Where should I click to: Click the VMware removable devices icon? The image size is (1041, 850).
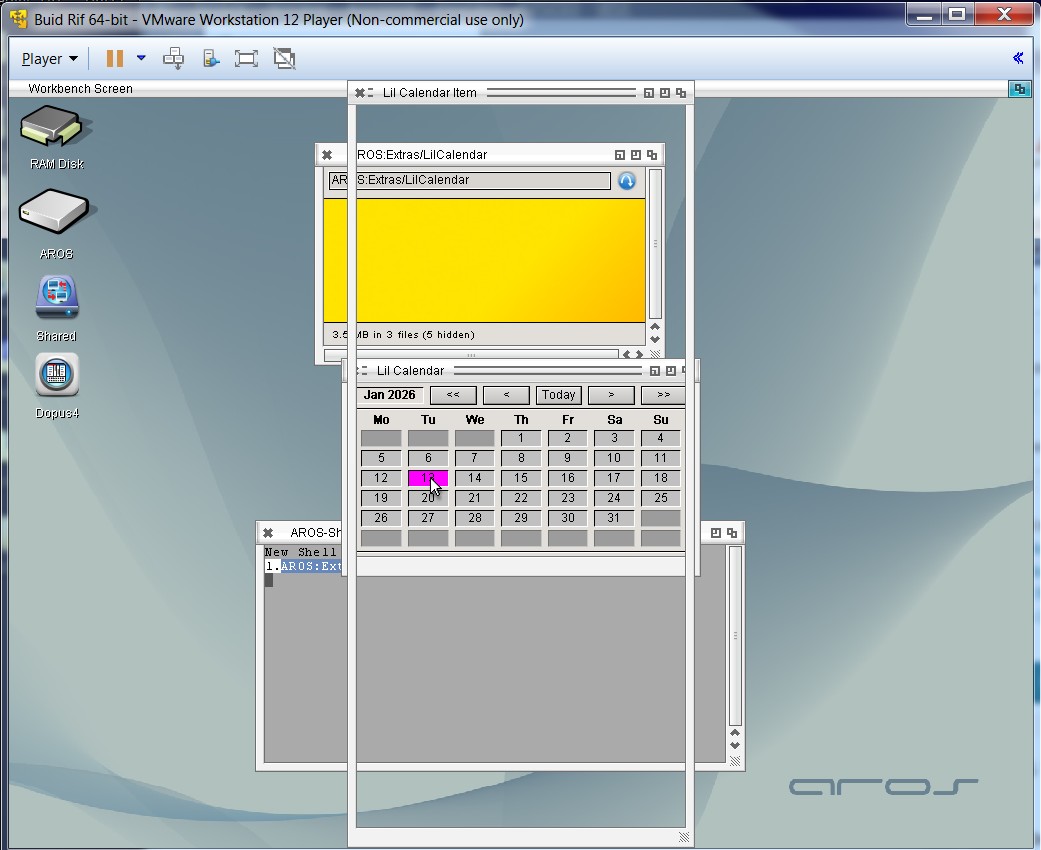coord(211,59)
